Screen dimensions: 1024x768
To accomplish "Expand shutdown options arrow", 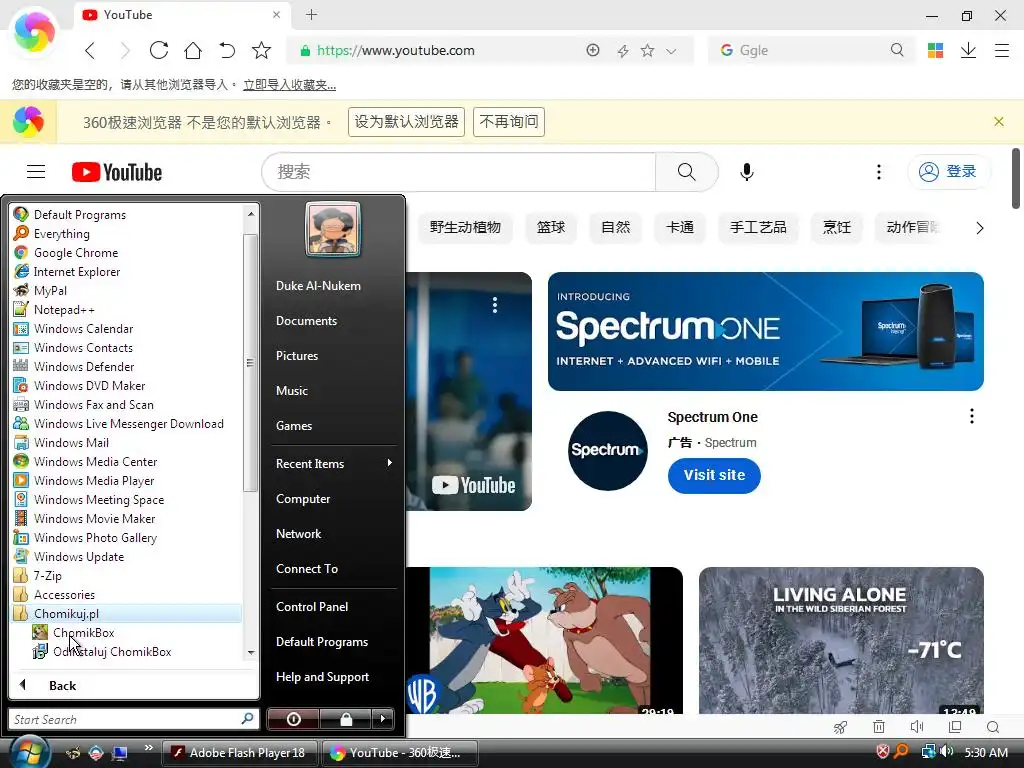I will pyautogui.click(x=383, y=719).
